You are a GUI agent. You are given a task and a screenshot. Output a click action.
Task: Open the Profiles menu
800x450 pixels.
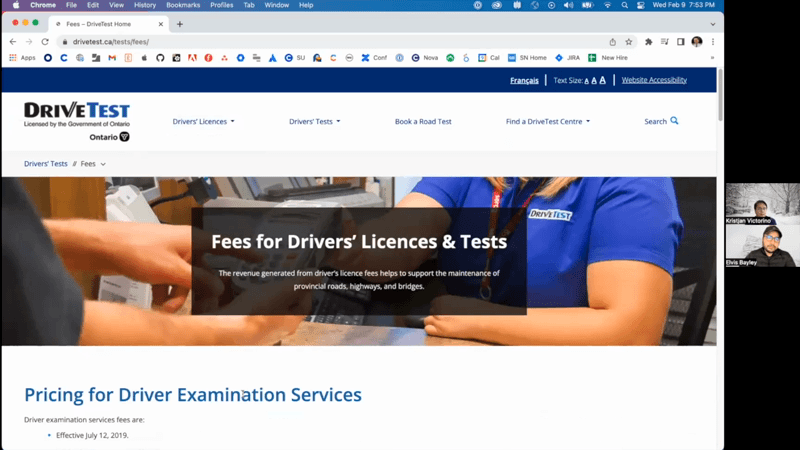coord(221,5)
